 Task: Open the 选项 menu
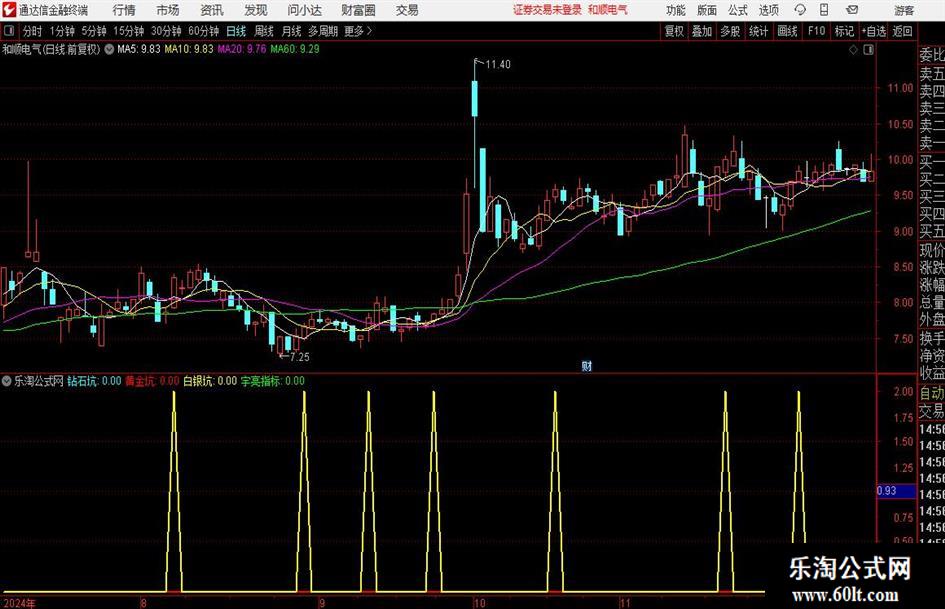pos(768,10)
